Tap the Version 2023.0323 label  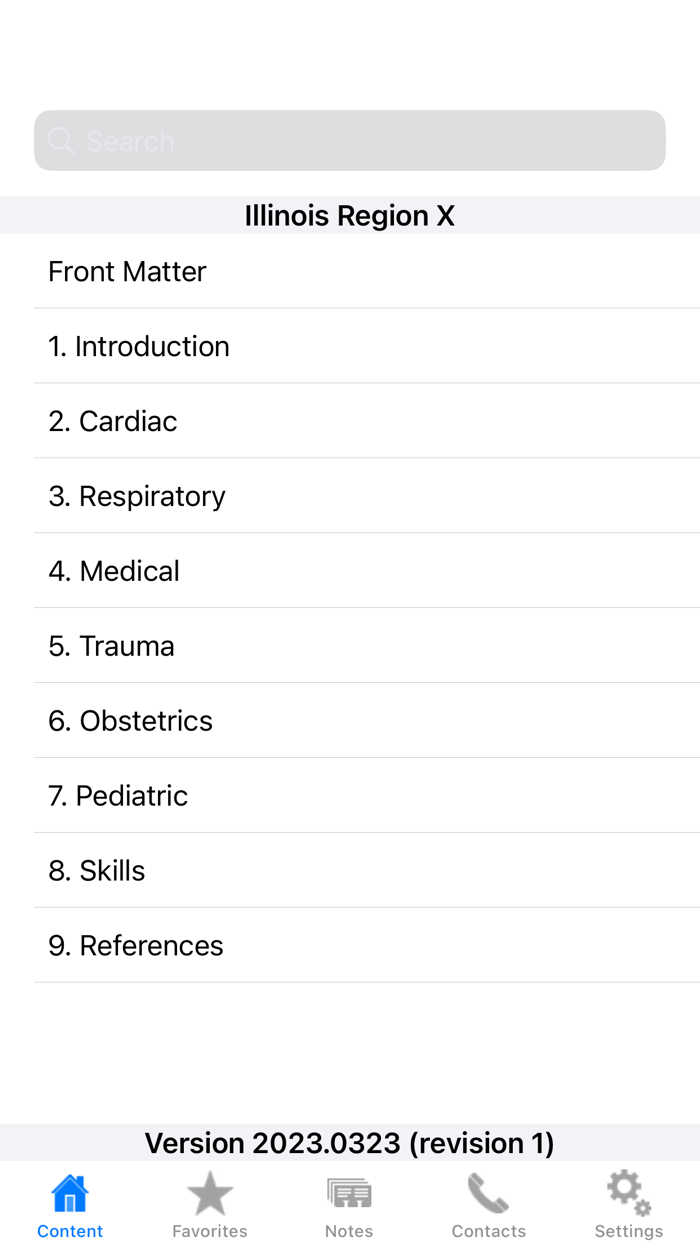[x=350, y=1142]
